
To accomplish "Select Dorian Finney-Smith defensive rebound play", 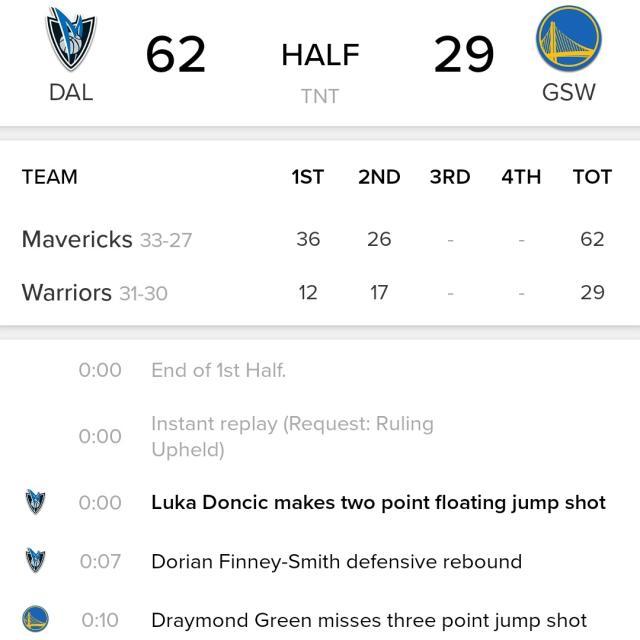I will [x=336, y=561].
